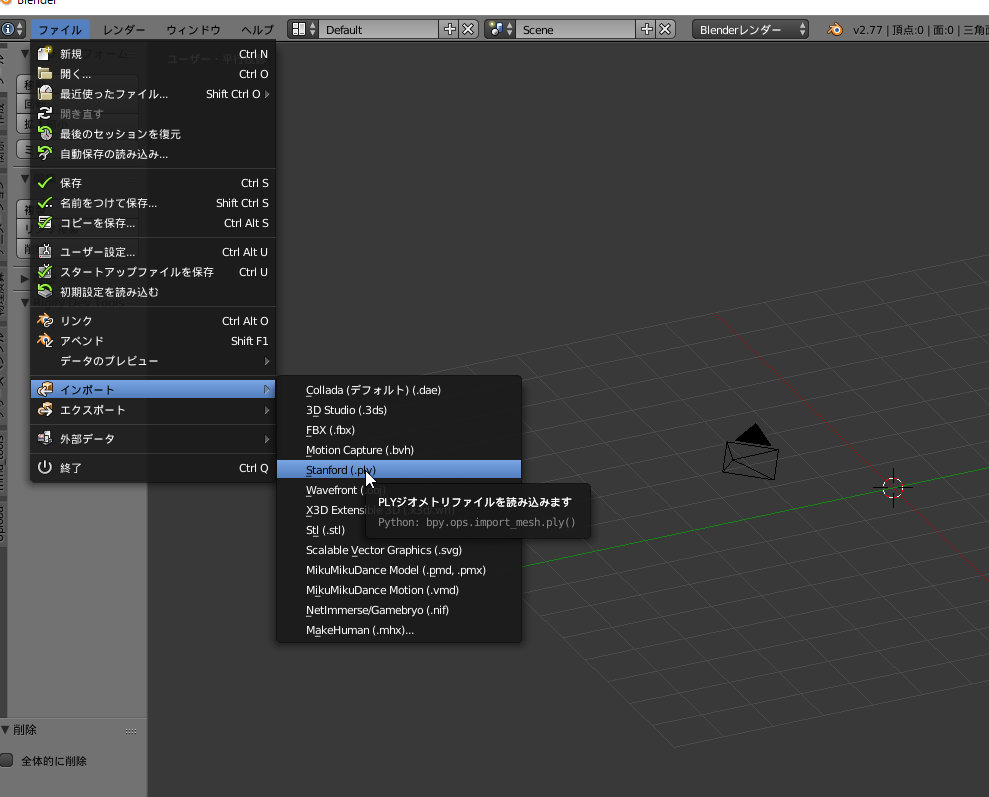Add a new scene

point(647,30)
